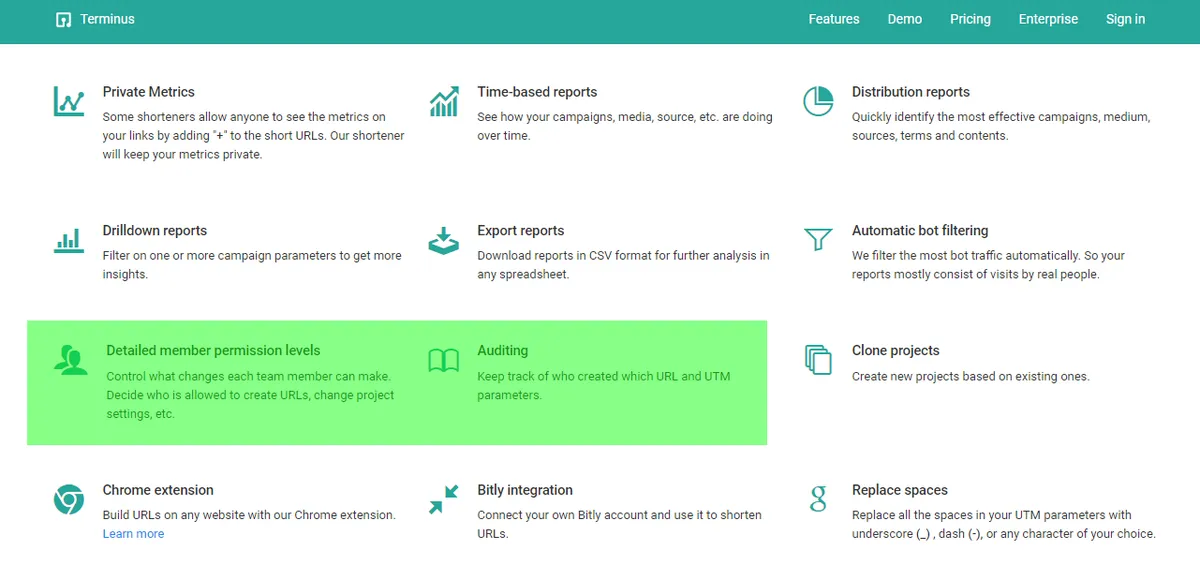Click the Bitly integration arrows icon
The height and width of the screenshot is (582, 1200).
tap(444, 499)
